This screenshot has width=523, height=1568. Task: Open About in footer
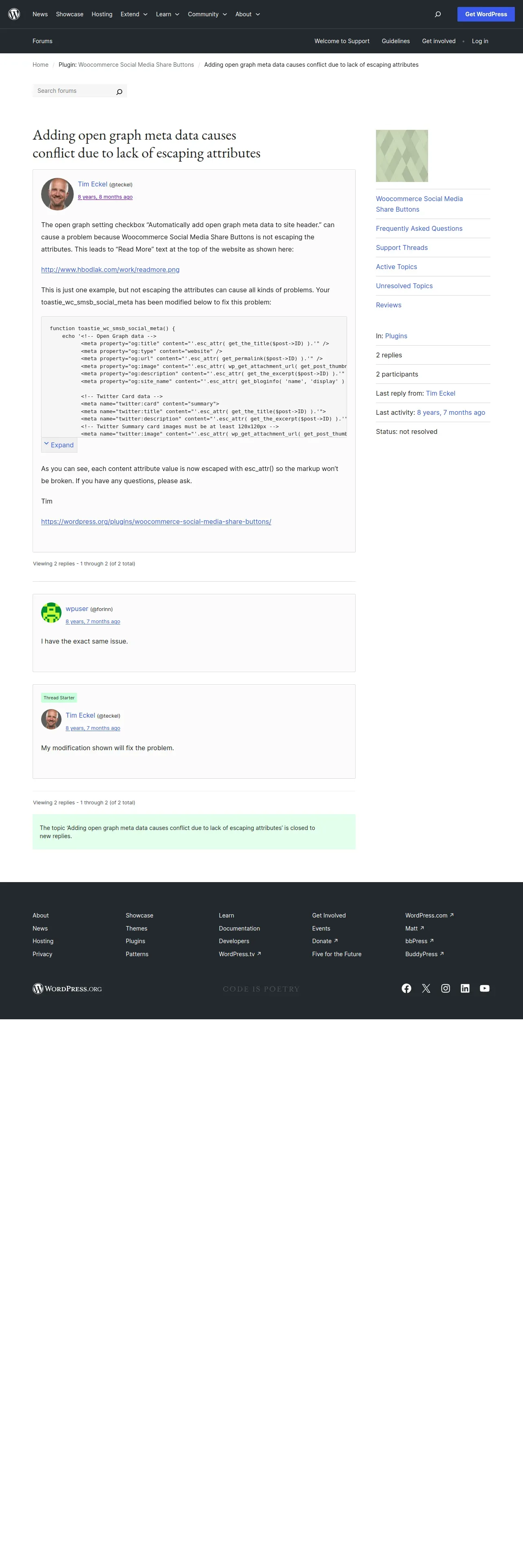point(41,915)
